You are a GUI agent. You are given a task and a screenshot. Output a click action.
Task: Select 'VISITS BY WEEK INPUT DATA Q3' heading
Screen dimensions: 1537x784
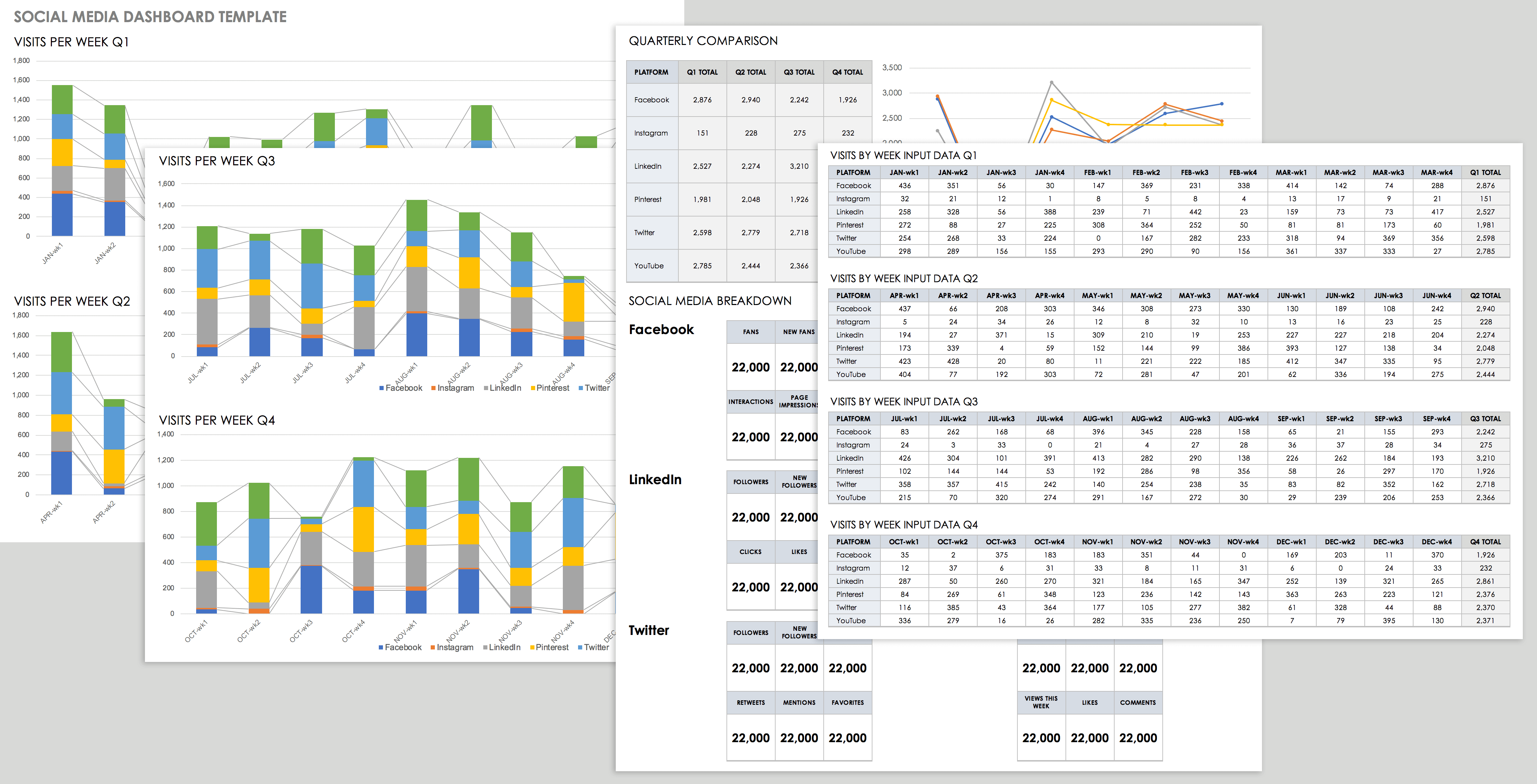pos(904,402)
